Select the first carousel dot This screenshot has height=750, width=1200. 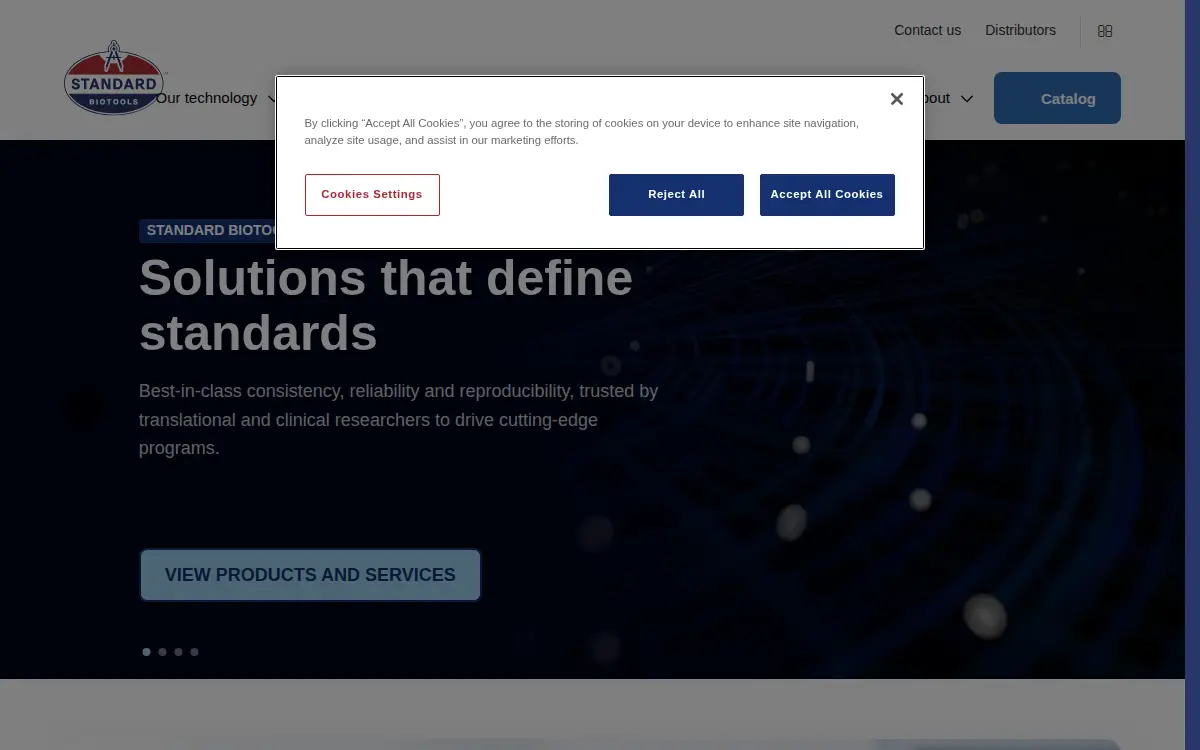[147, 652]
